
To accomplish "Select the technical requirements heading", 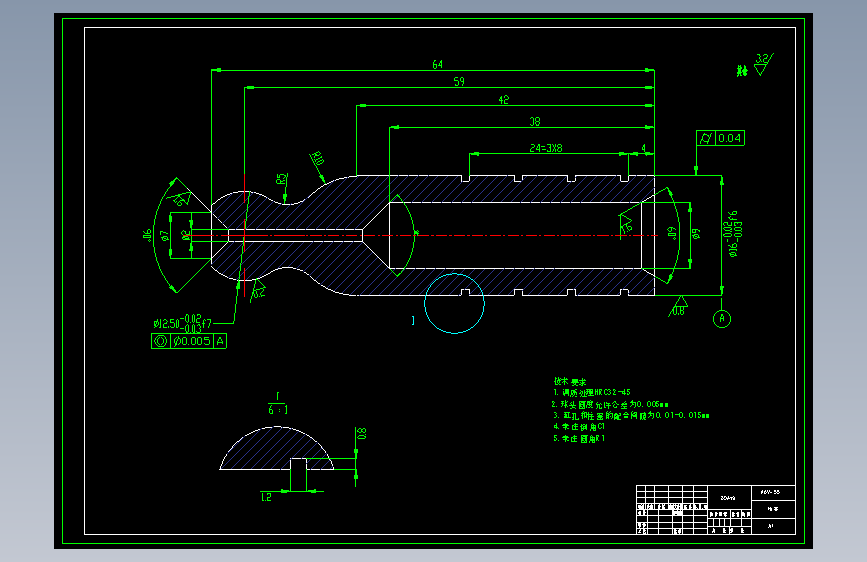I will (x=570, y=382).
